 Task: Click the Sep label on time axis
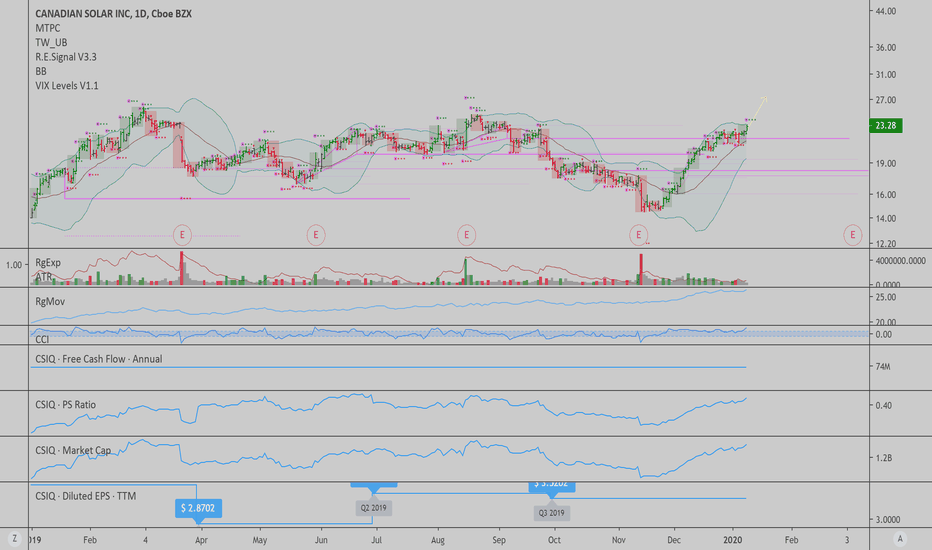pos(499,540)
